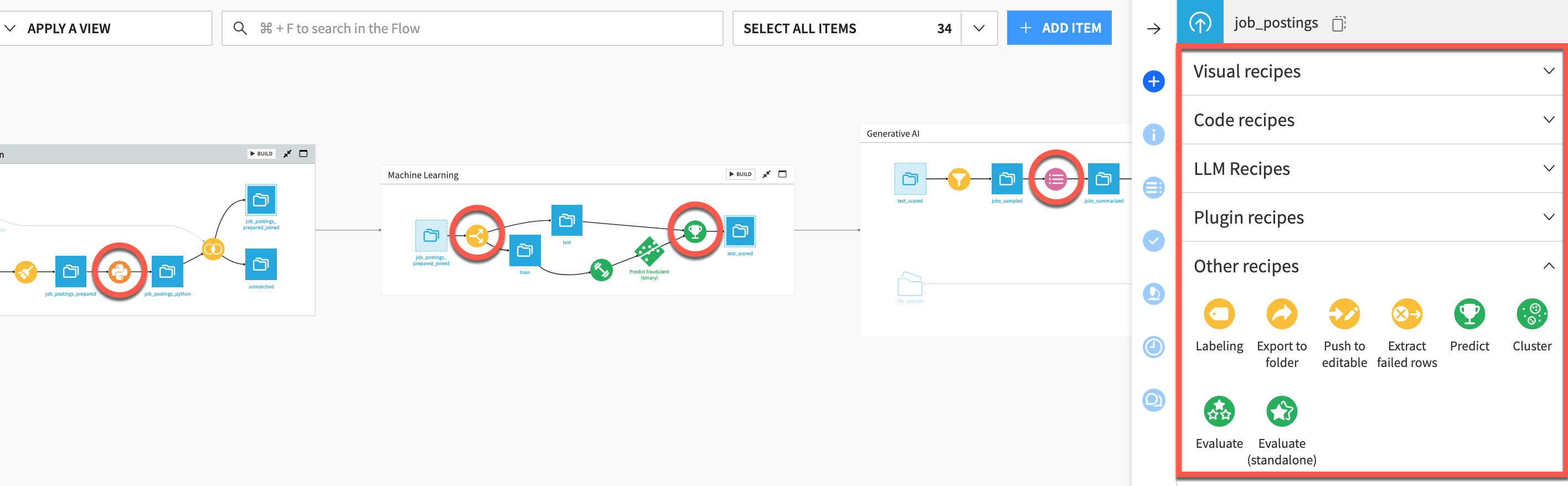Open the Python recipe in the flow

click(119, 272)
